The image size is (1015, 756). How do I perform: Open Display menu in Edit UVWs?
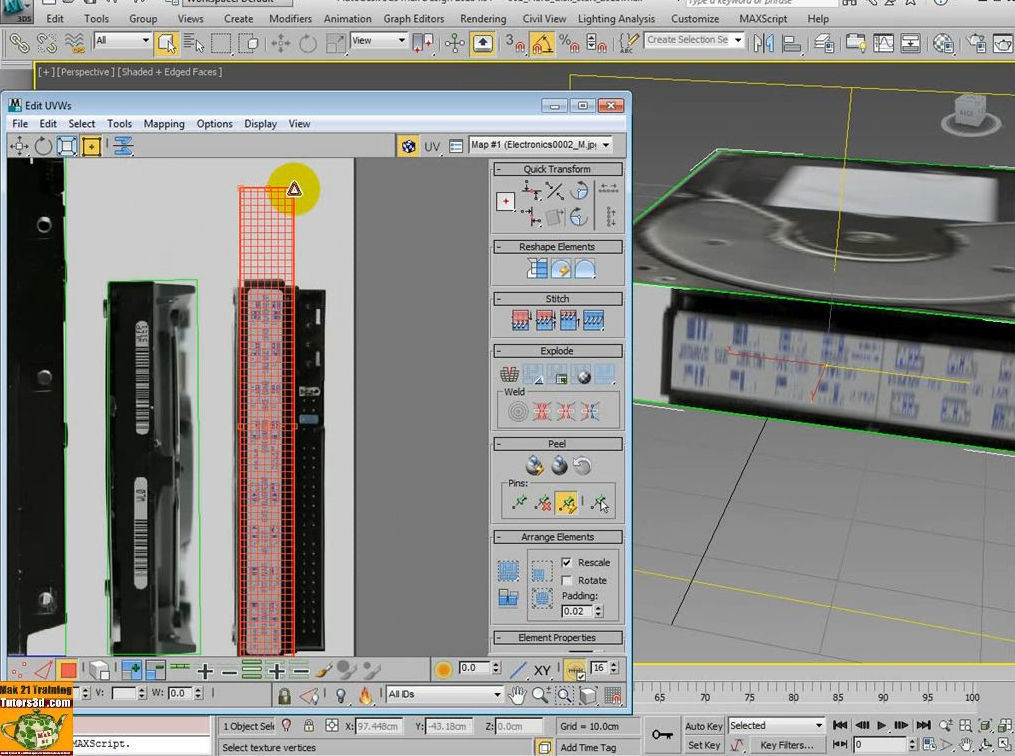pyautogui.click(x=260, y=124)
